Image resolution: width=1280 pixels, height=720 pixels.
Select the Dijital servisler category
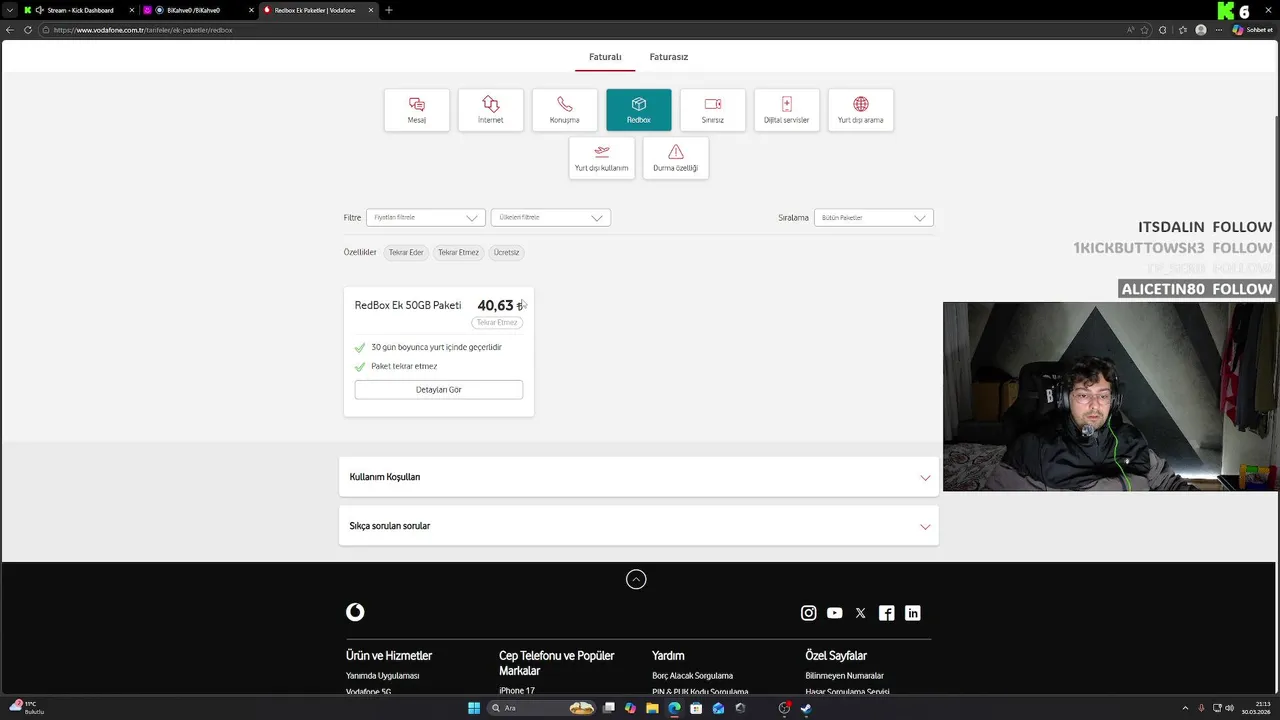(787, 110)
